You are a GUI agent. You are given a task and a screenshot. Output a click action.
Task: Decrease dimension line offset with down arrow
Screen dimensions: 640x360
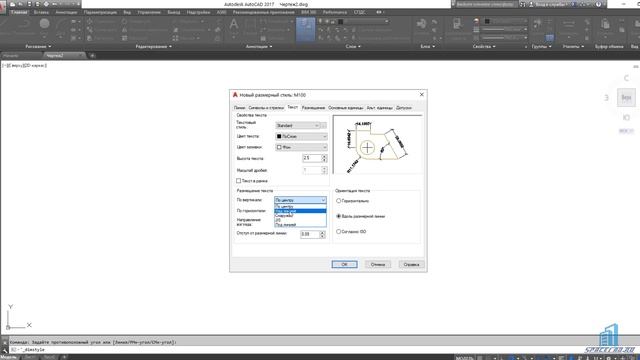322,236
